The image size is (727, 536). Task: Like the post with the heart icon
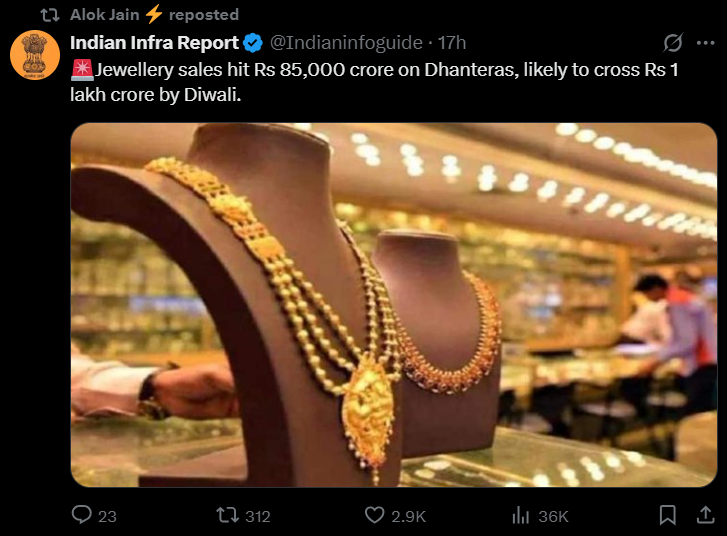click(x=374, y=515)
